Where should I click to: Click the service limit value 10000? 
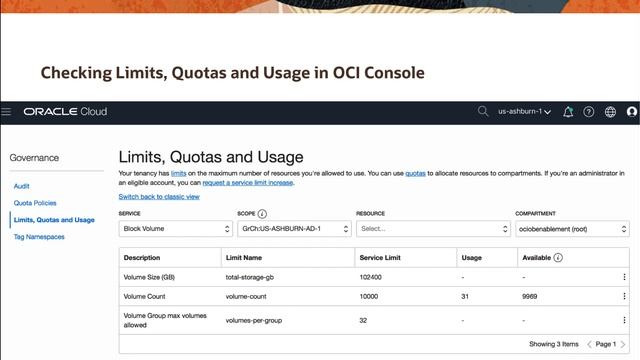pos(369,296)
